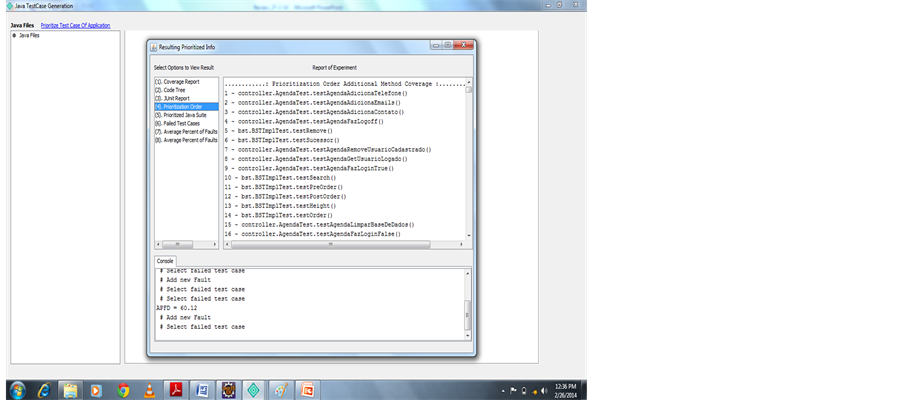The height and width of the screenshot is (400, 902).
Task: Click line 8 testAgendaGetUsuarioLogado()
Action: pos(316,159)
